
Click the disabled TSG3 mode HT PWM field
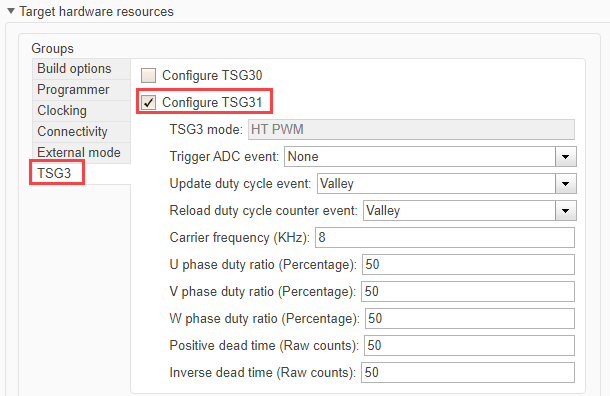pos(411,130)
